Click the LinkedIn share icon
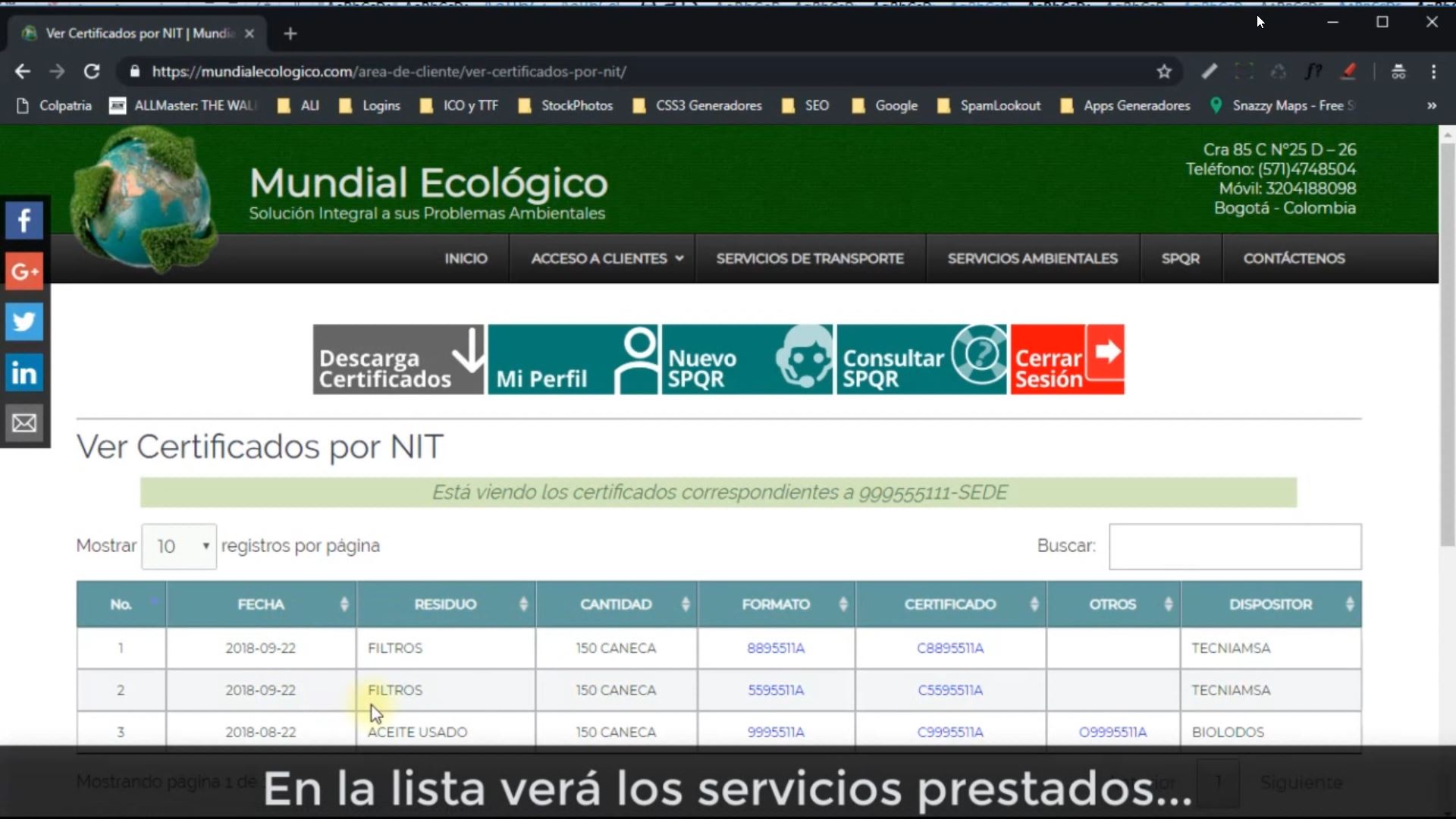Image resolution: width=1456 pixels, height=819 pixels. (x=24, y=372)
